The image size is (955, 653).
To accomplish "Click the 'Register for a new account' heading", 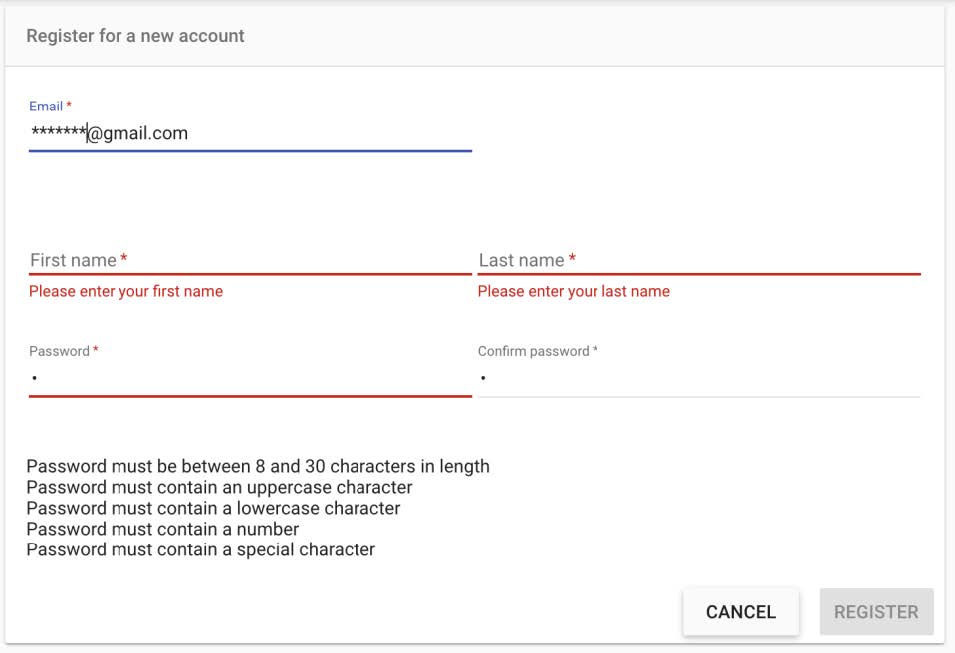I will pyautogui.click(x=135, y=36).
